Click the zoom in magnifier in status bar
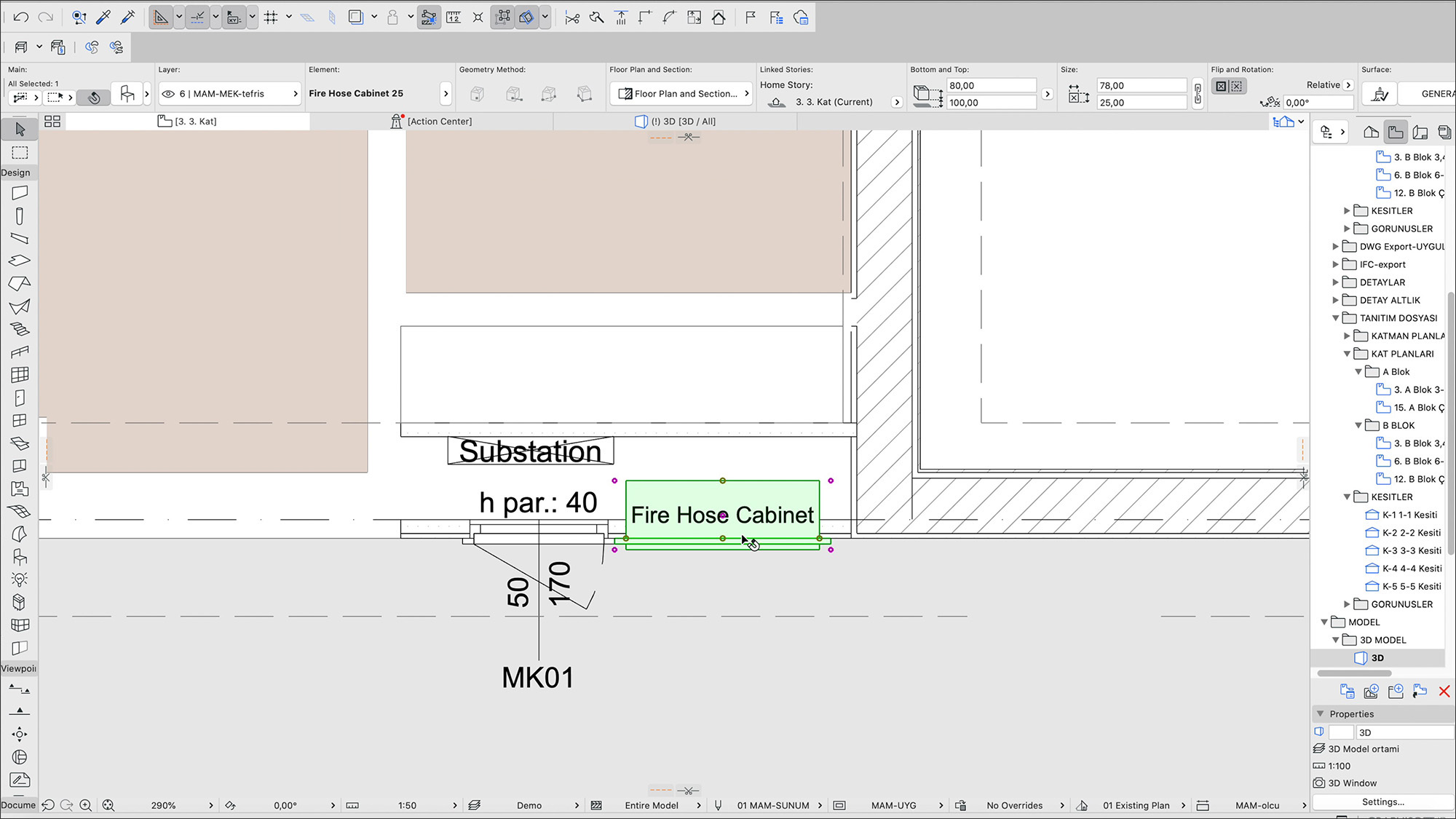The height and width of the screenshot is (819, 1456). coord(86,805)
